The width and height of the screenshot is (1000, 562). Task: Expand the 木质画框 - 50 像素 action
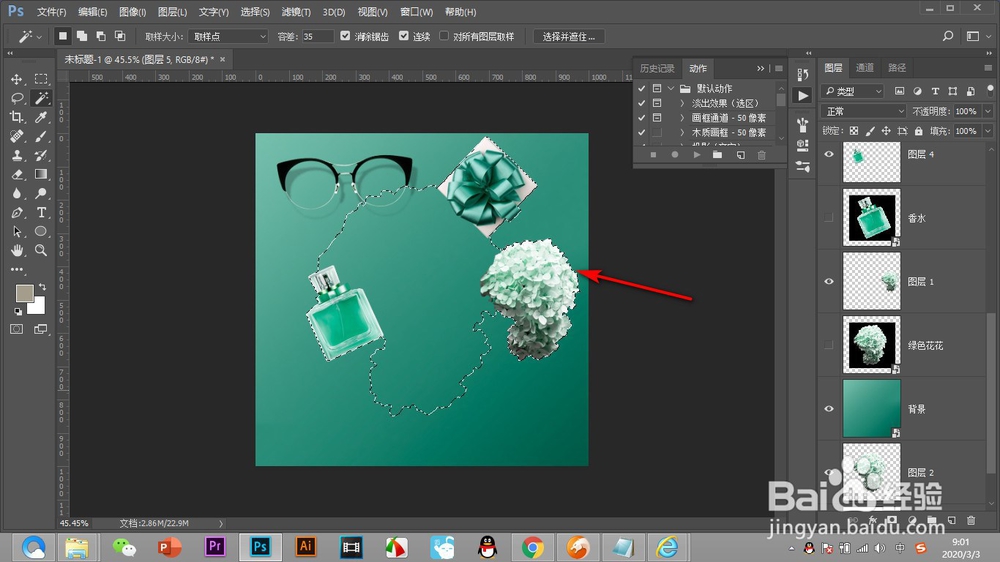(682, 132)
